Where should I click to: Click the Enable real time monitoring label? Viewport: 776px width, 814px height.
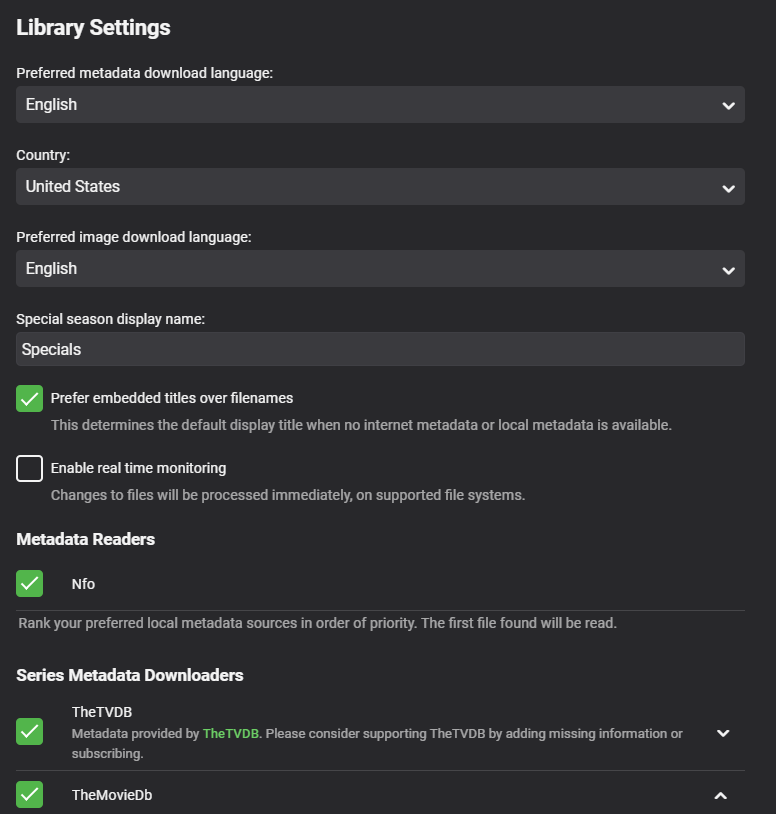138,468
